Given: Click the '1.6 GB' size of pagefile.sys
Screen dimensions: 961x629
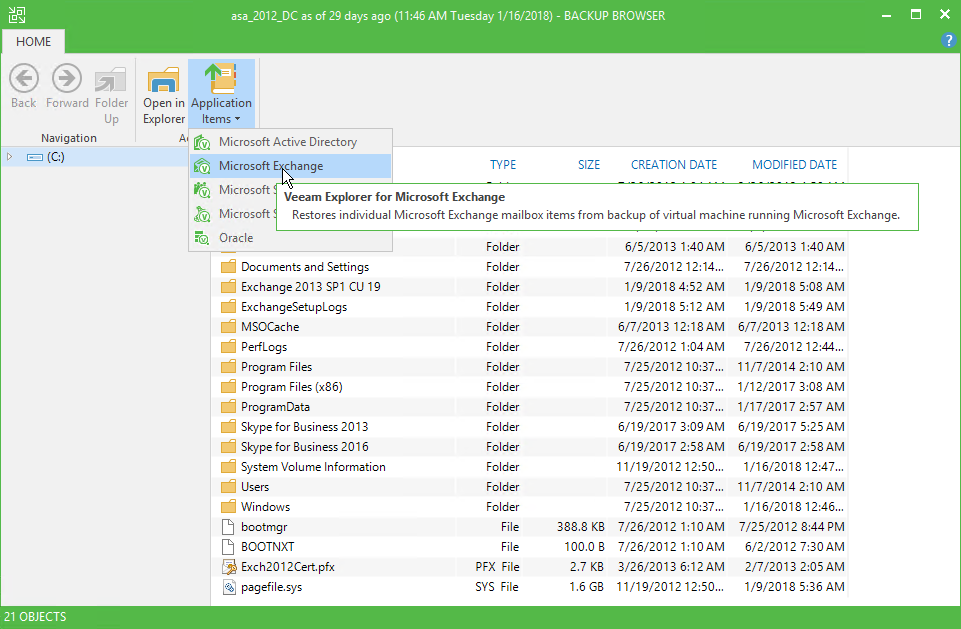Looking at the screenshot, I should pos(587,587).
